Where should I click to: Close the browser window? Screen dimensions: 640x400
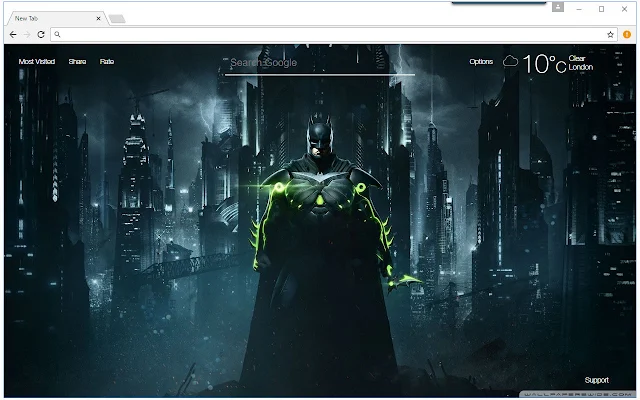[624, 9]
